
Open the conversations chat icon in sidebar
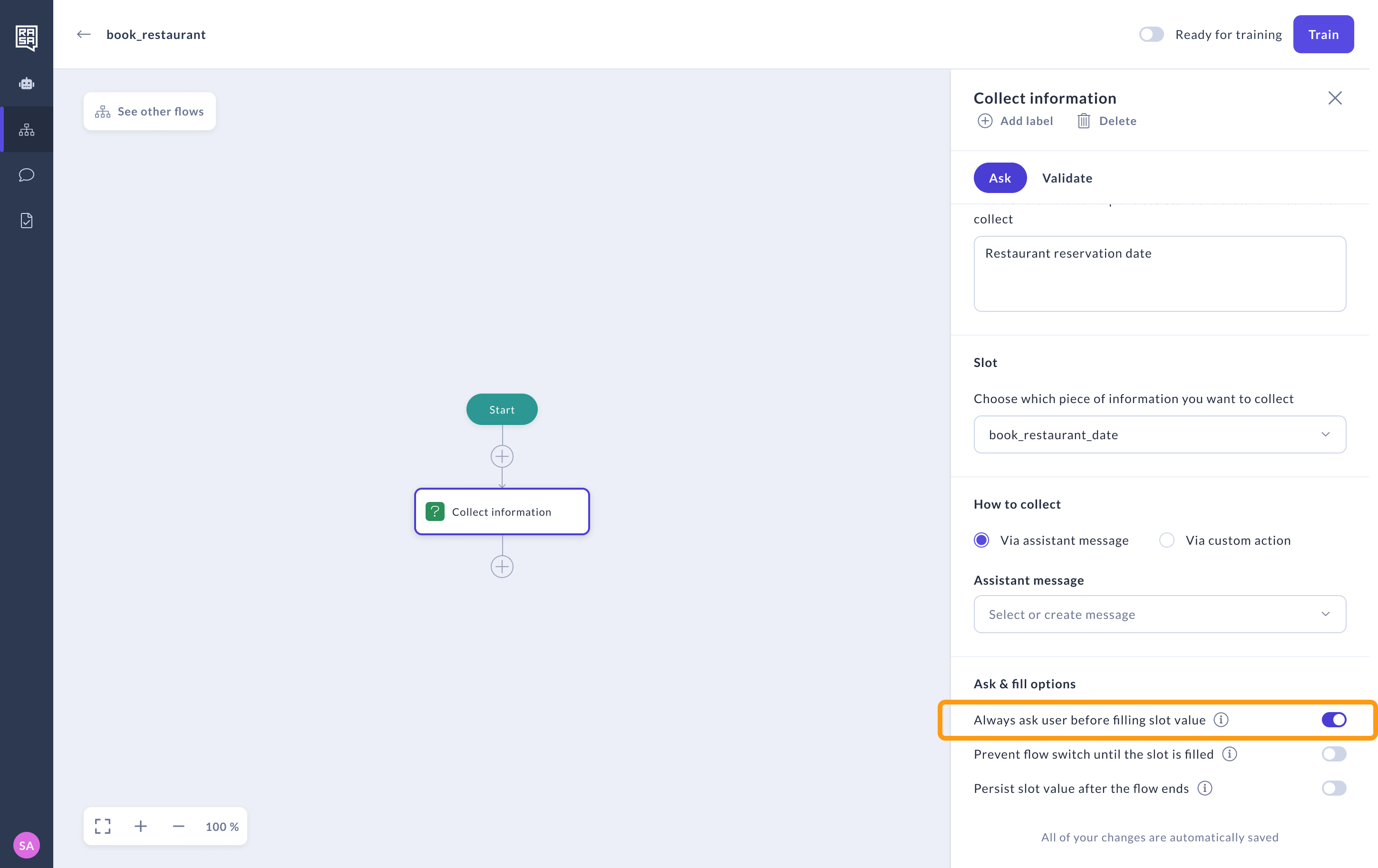(x=26, y=175)
